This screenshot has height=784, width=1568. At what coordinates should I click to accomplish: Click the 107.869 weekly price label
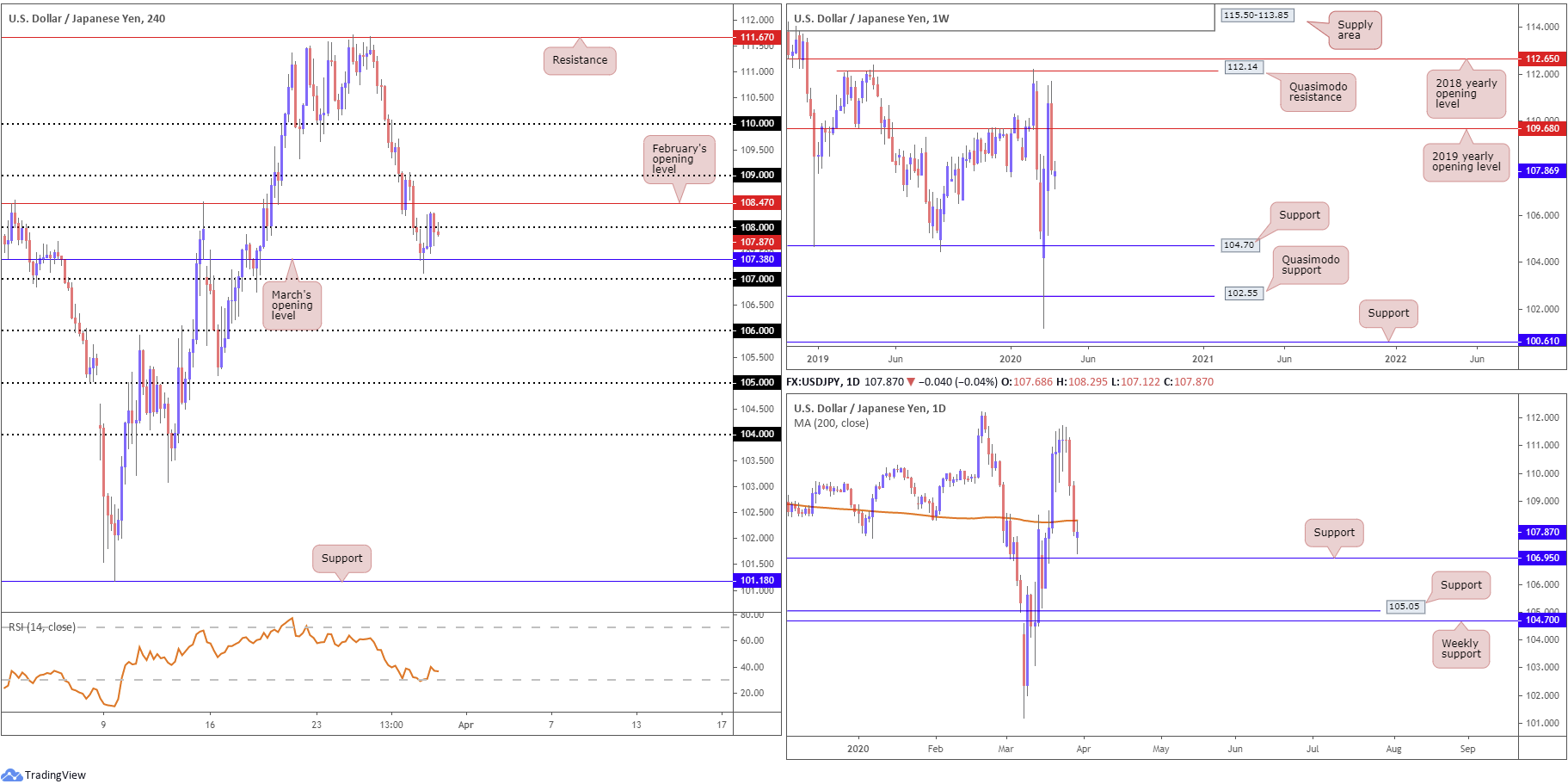1542,170
